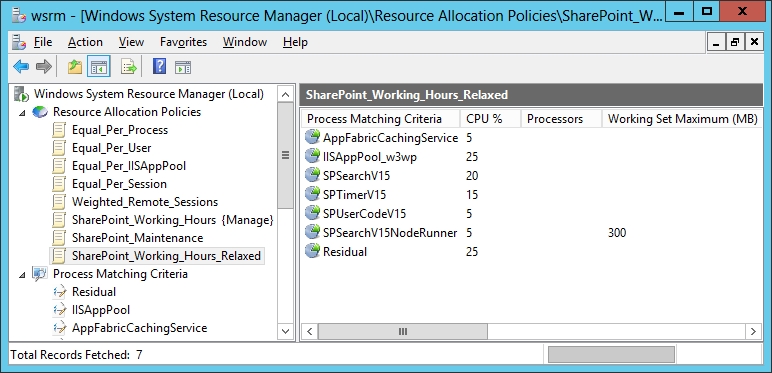Click the SPTimerV15 row globe icon
772x373 pixels.
(312, 194)
